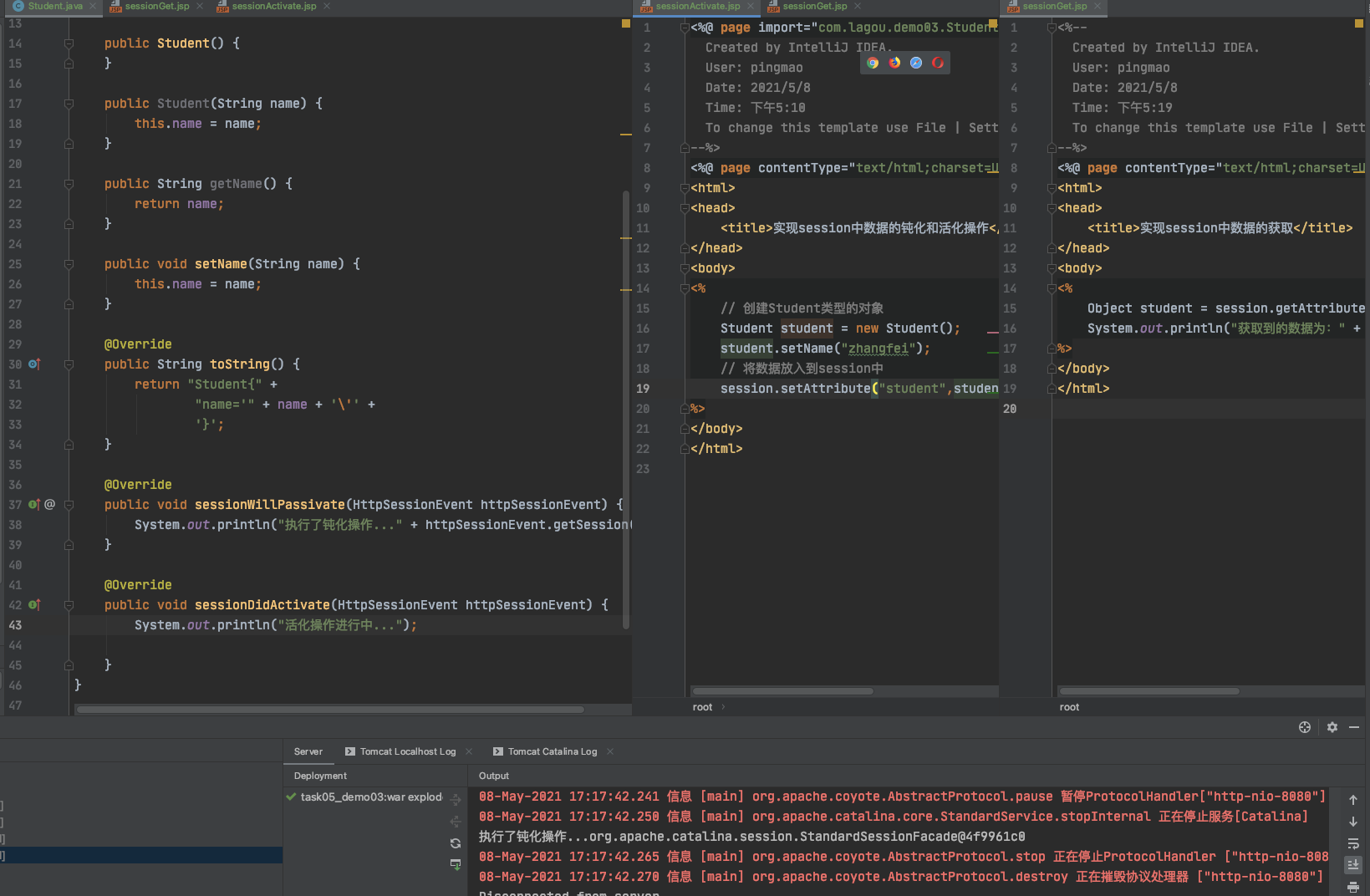Click inspection indicator at top of Student.java stripe
Viewport: 1370px width, 896px height.
(625, 23)
